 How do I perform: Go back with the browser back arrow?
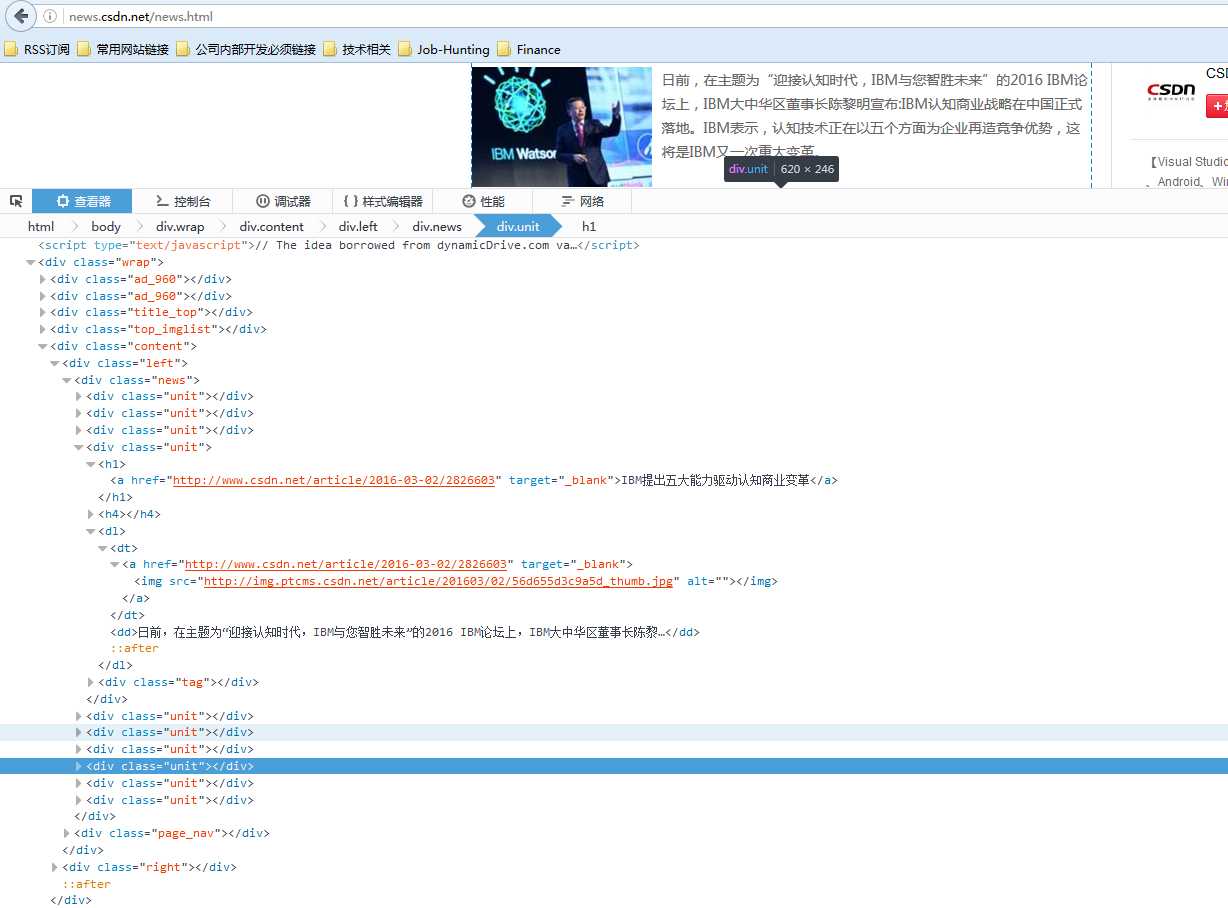click(x=21, y=16)
